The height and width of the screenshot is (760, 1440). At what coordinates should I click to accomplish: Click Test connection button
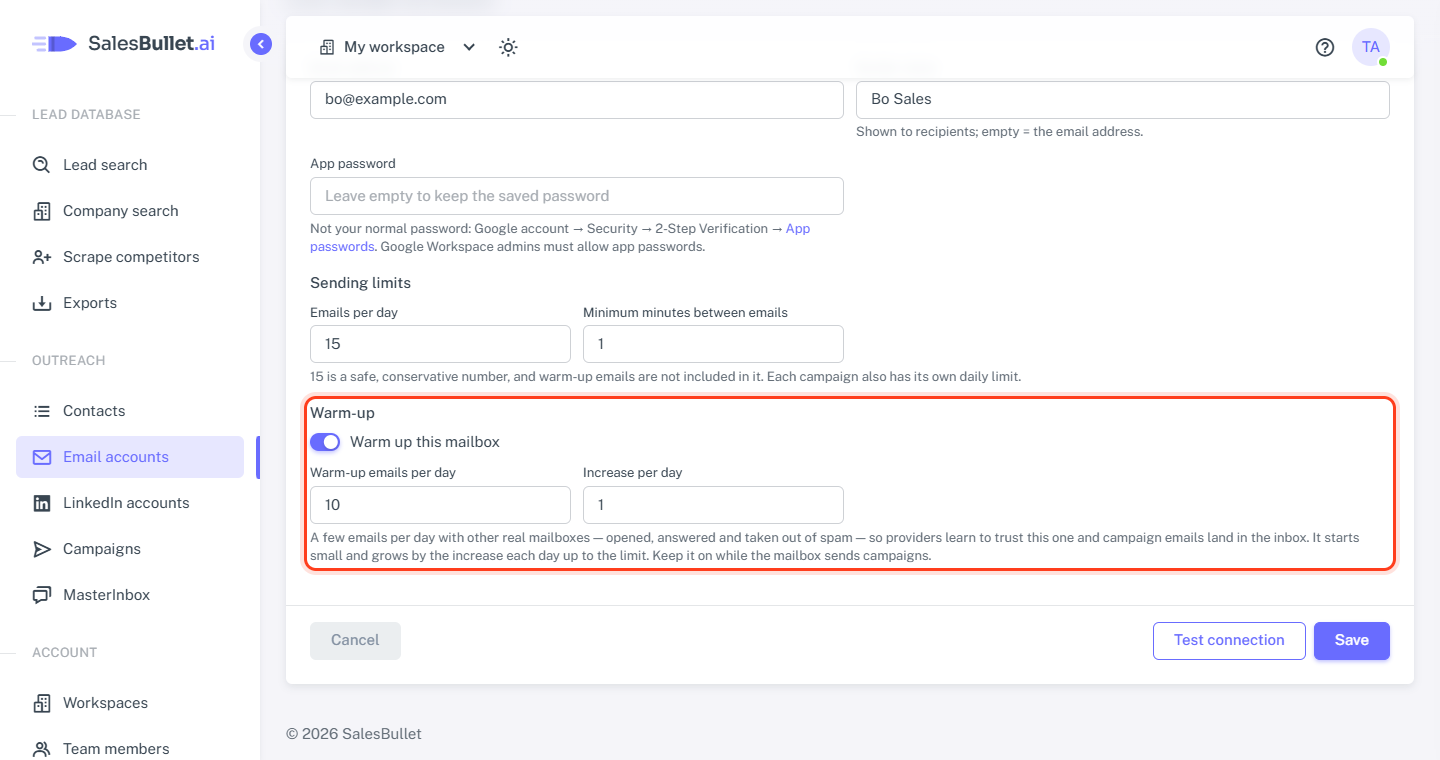coord(1229,641)
